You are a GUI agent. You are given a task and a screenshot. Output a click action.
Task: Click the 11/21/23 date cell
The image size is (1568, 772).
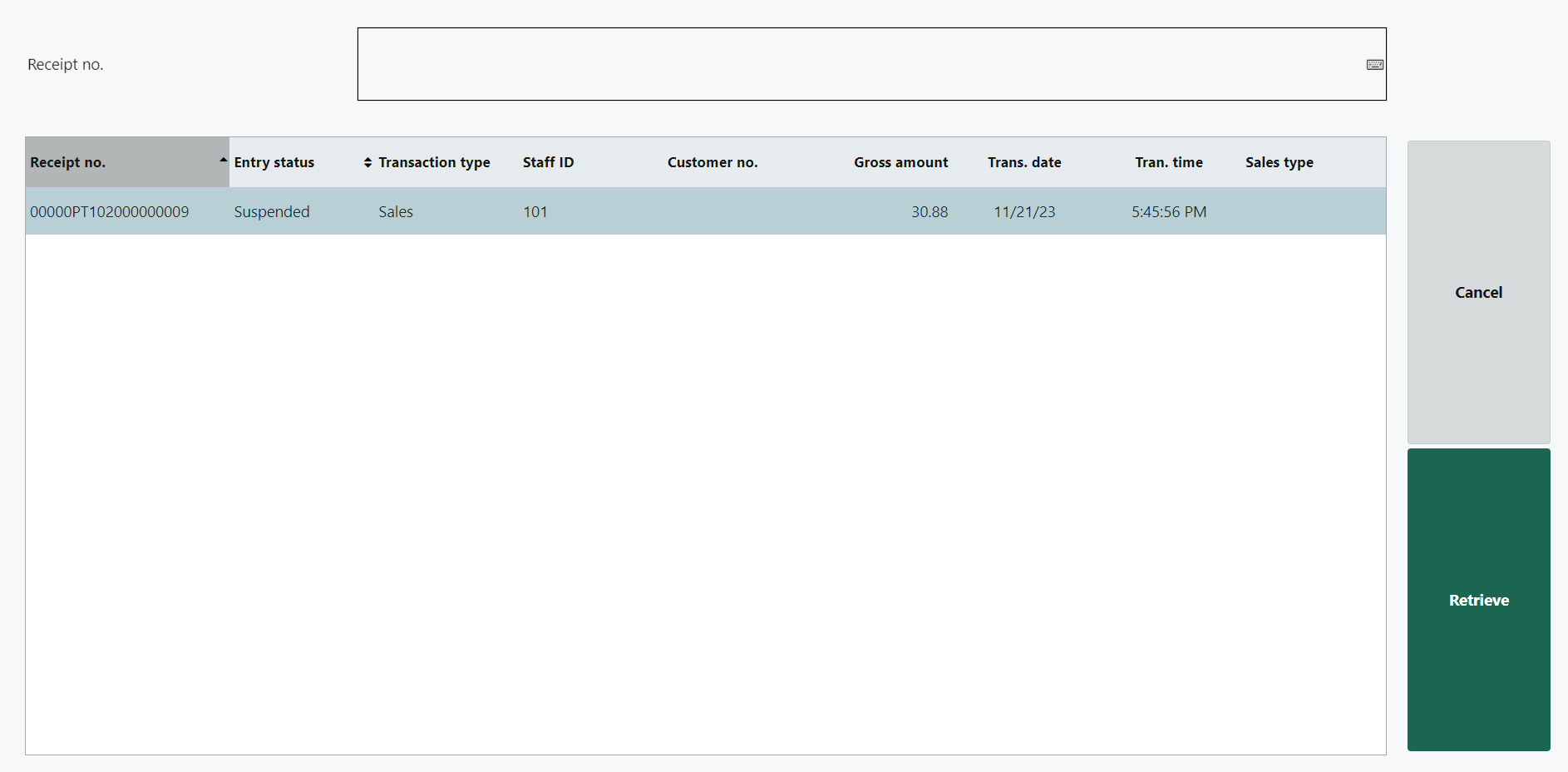[1024, 212]
